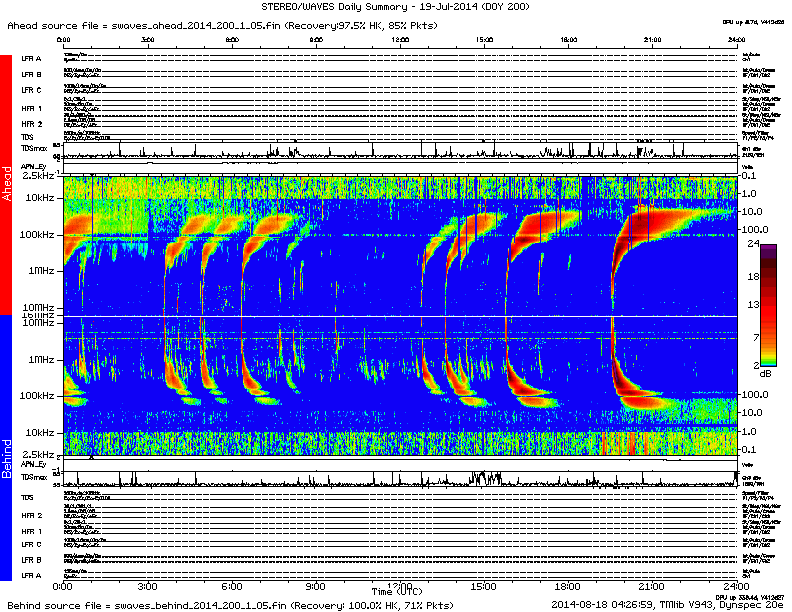Click the LFR A label in the Ahead panel
This screenshot has width=792, height=612.
pyautogui.click(x=31, y=59)
